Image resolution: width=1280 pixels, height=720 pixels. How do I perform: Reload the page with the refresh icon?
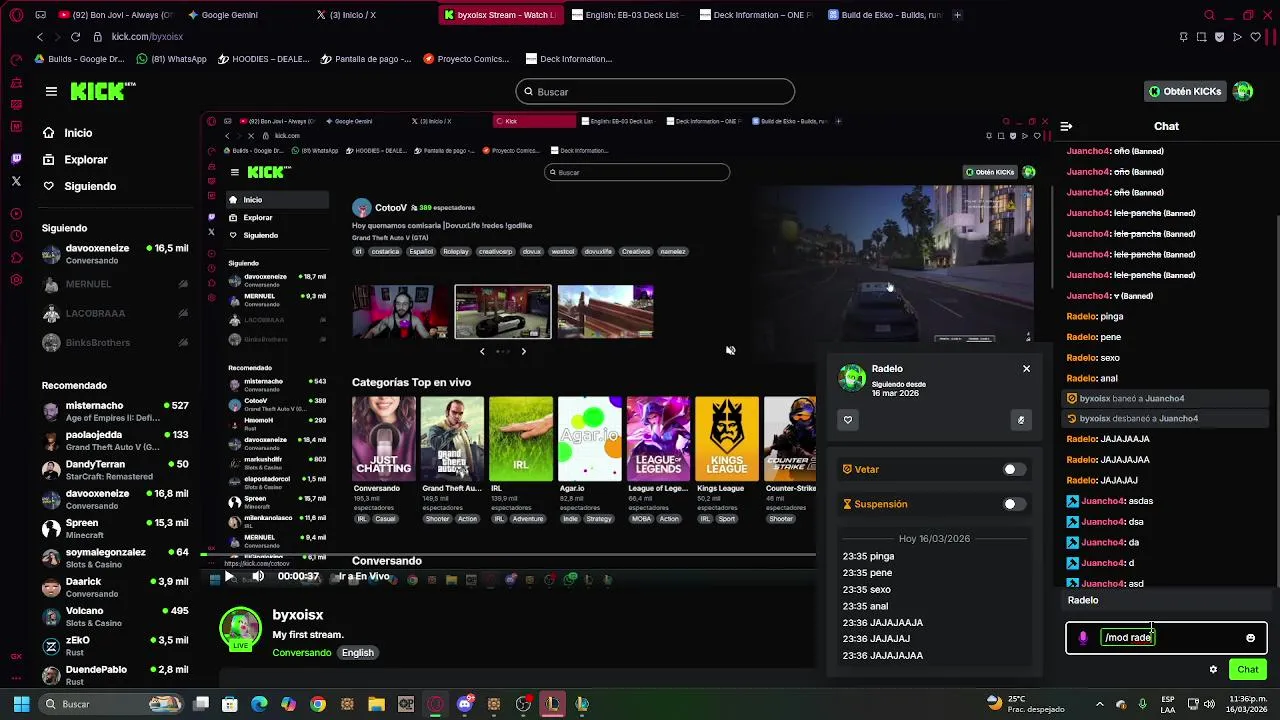click(75, 37)
